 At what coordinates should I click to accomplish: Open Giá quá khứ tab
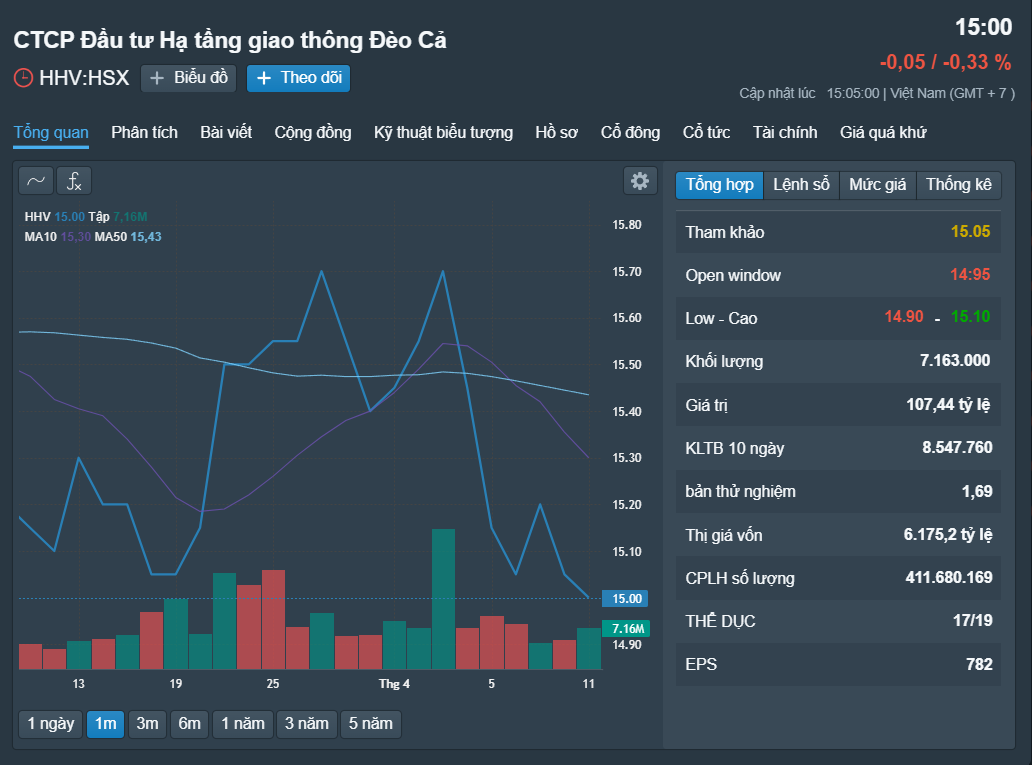click(883, 132)
